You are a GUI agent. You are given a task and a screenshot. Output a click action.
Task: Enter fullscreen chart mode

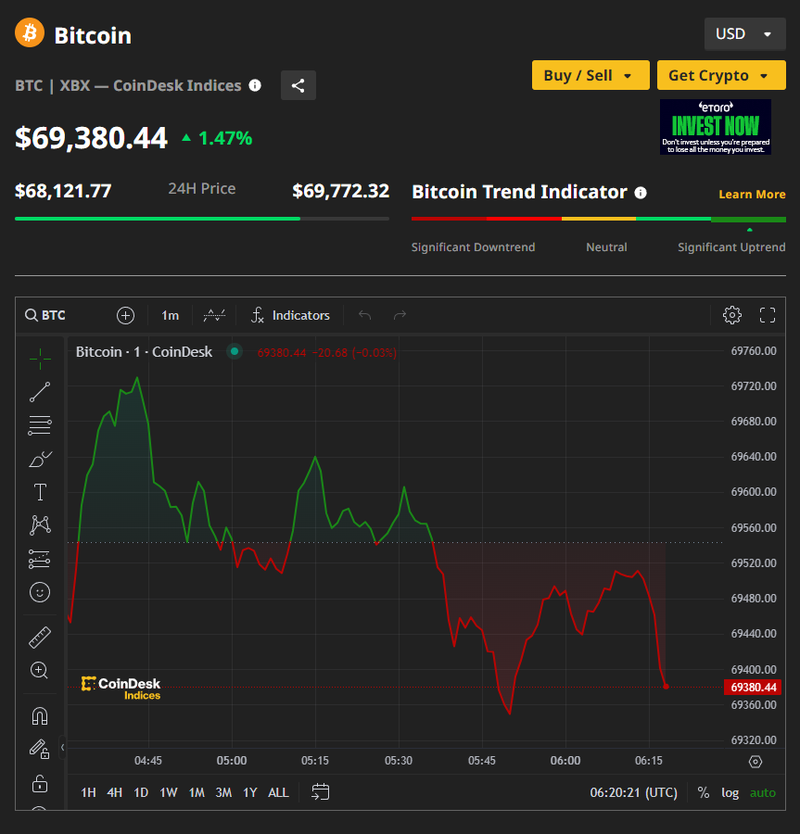[768, 315]
